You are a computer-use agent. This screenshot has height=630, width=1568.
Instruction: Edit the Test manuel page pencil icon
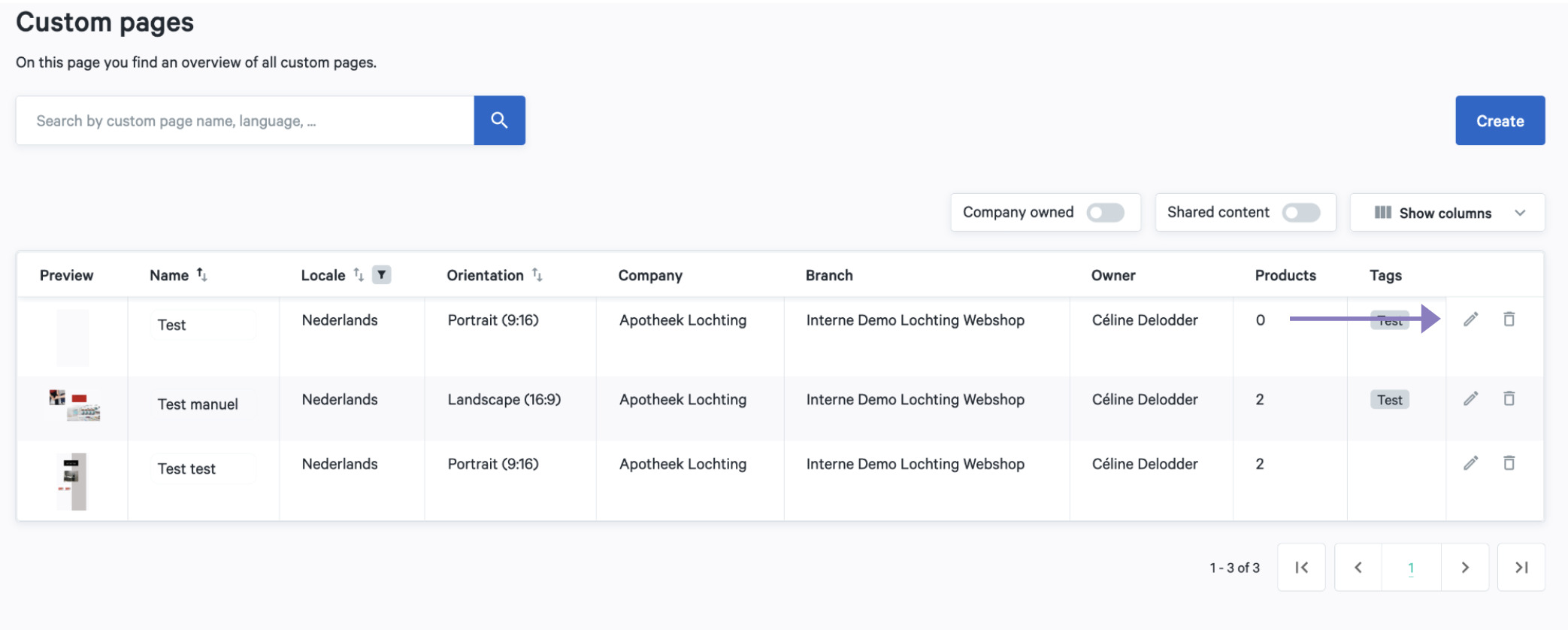point(1471,398)
